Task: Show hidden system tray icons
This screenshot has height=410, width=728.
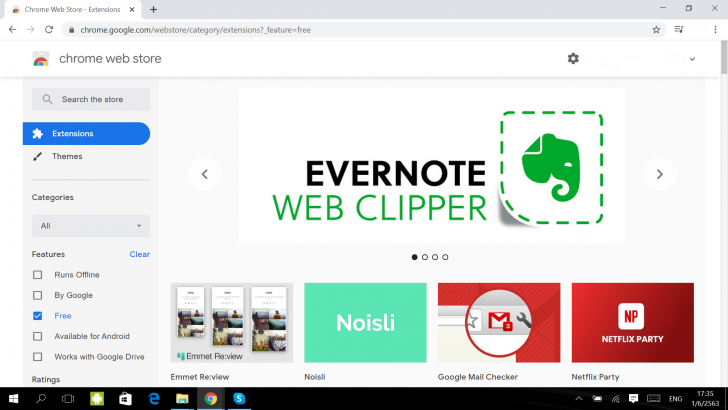Action: (578, 399)
